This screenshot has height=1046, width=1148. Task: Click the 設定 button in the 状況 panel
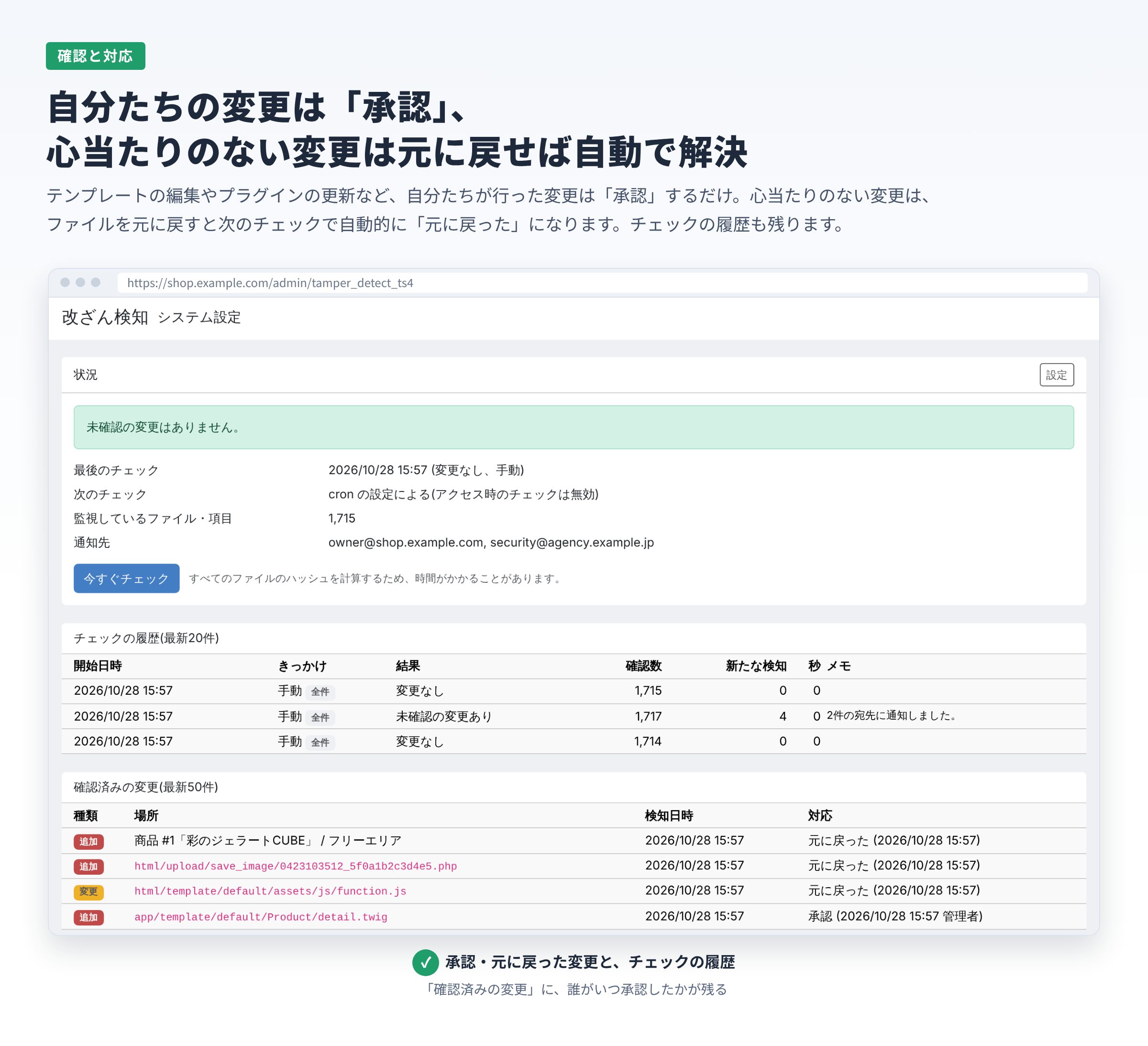tap(1056, 375)
